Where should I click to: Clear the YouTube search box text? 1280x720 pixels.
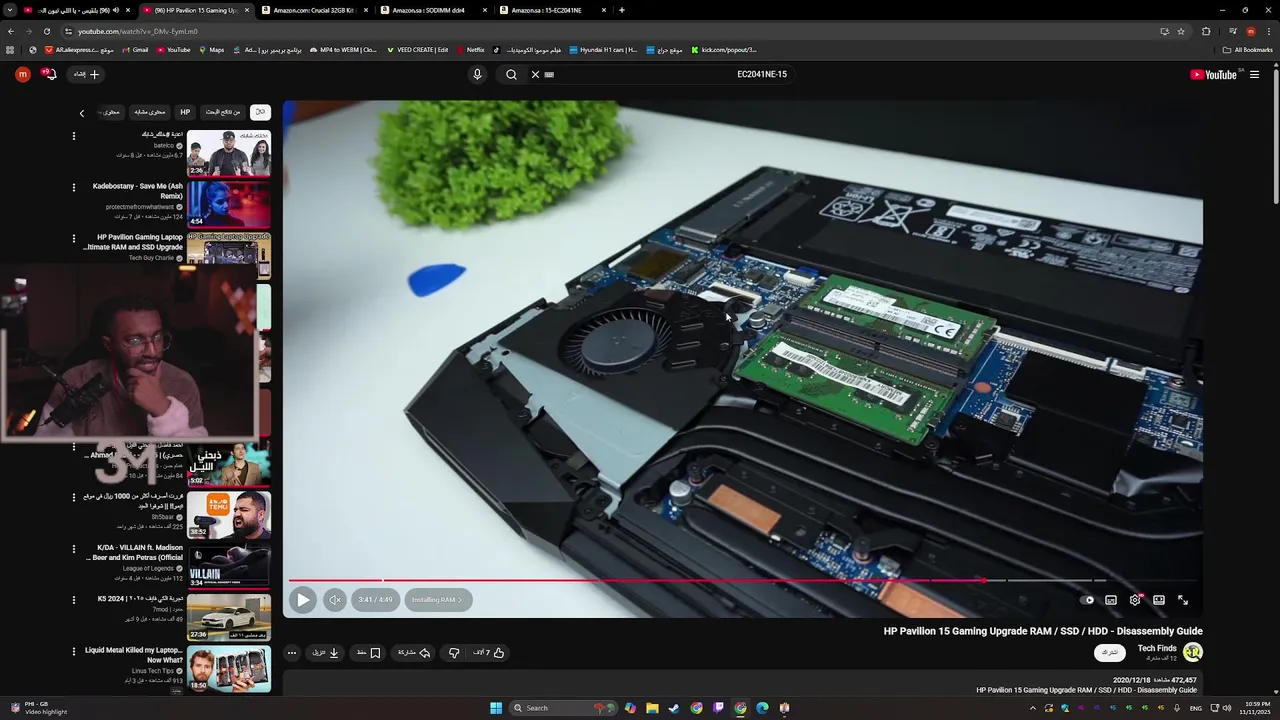(x=535, y=74)
